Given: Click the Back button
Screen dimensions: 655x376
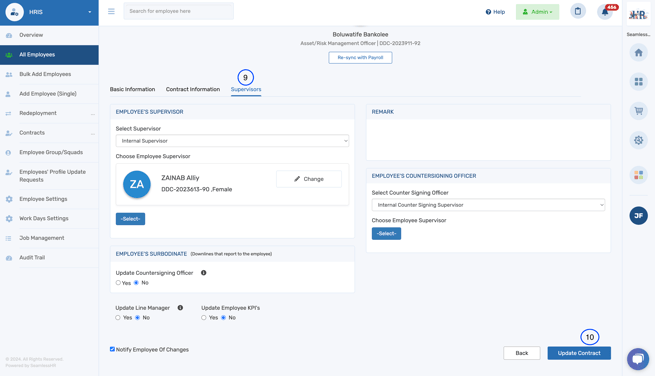Looking at the screenshot, I should (x=522, y=353).
